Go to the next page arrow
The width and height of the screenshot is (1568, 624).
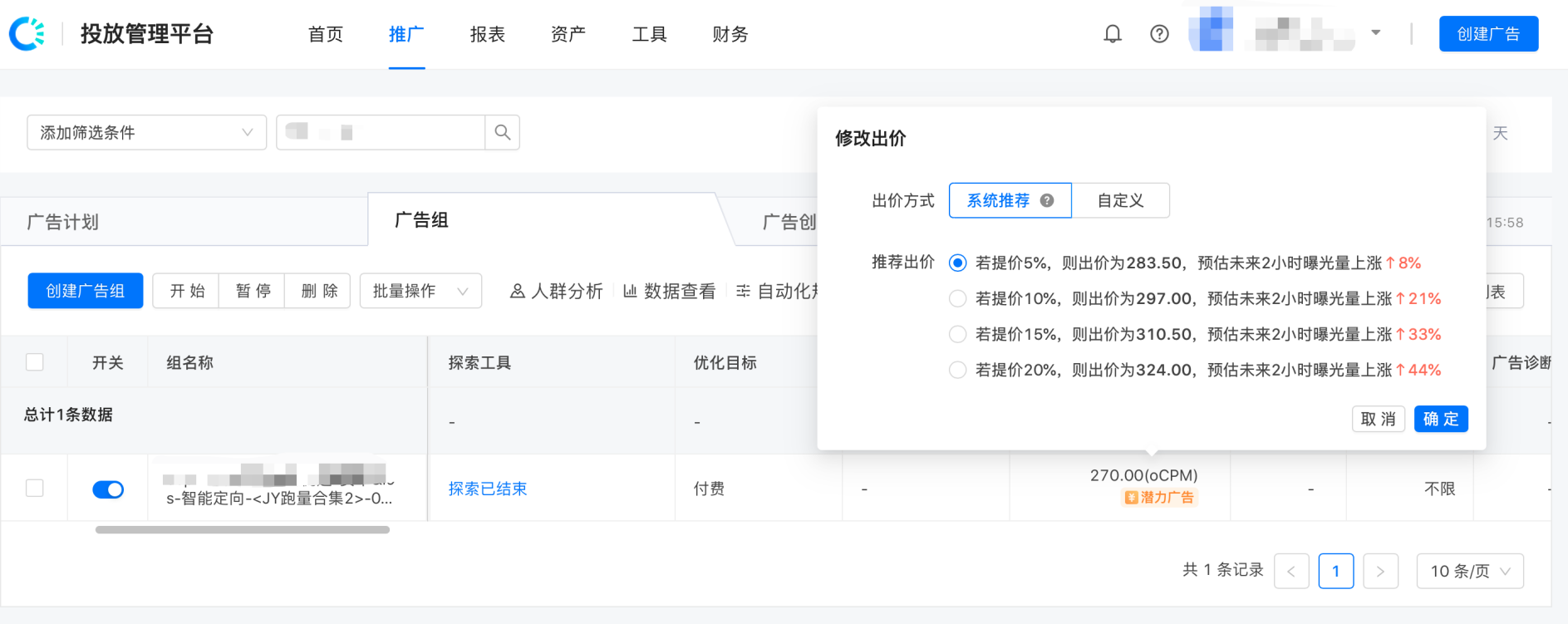click(x=1380, y=571)
